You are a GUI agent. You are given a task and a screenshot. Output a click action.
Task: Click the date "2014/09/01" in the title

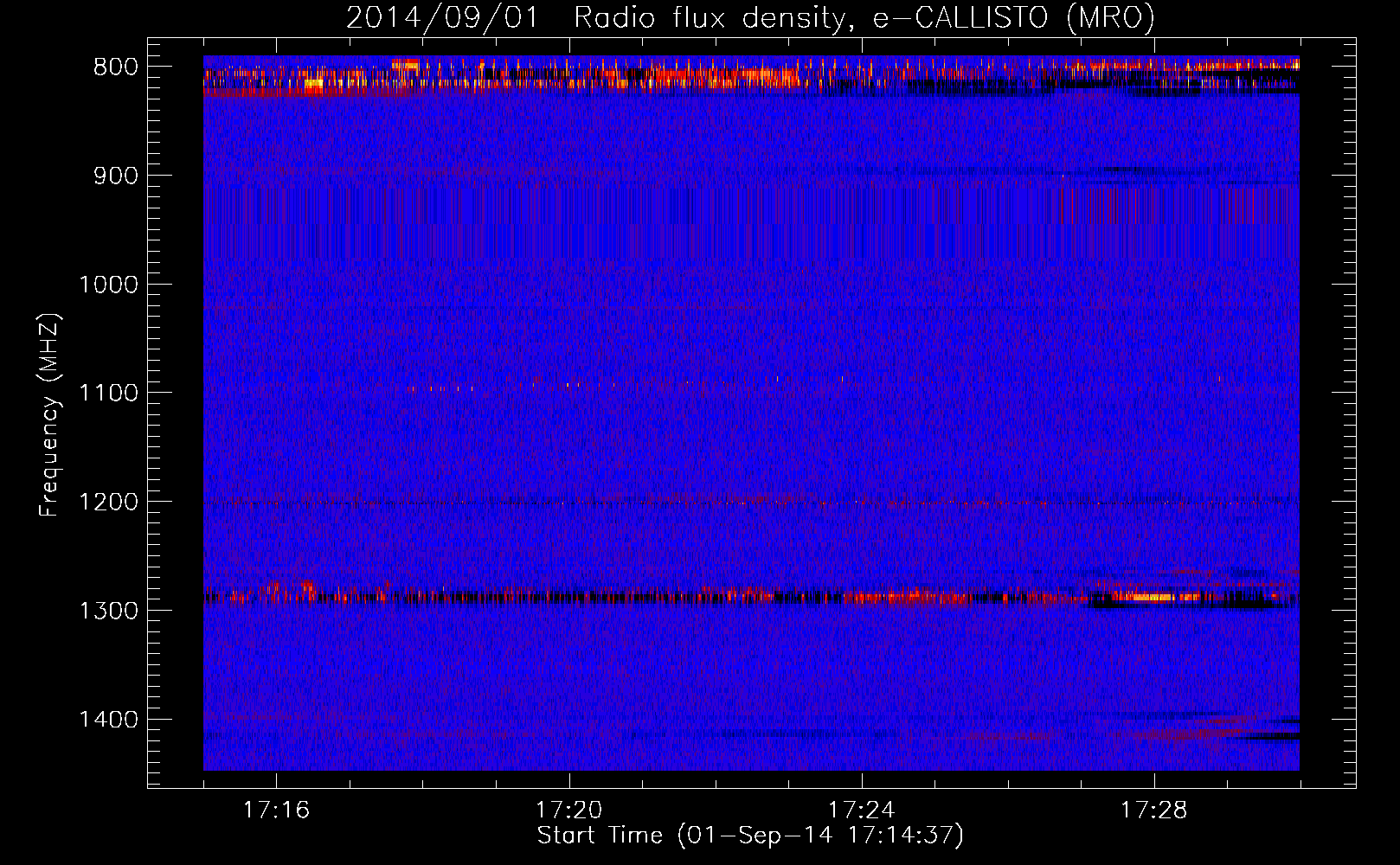coord(442,18)
